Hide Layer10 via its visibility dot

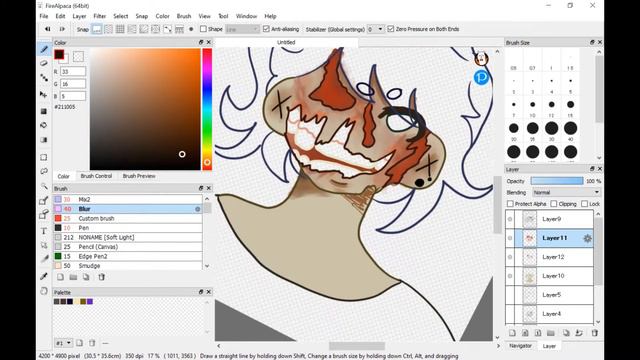click(510, 276)
